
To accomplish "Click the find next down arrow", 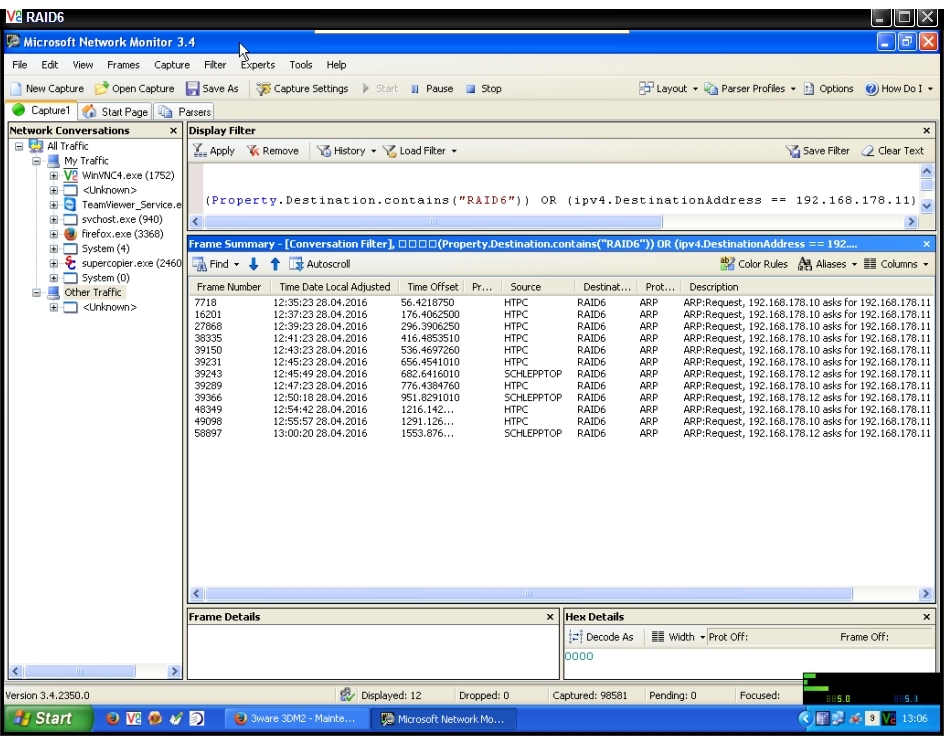I will [x=253, y=264].
